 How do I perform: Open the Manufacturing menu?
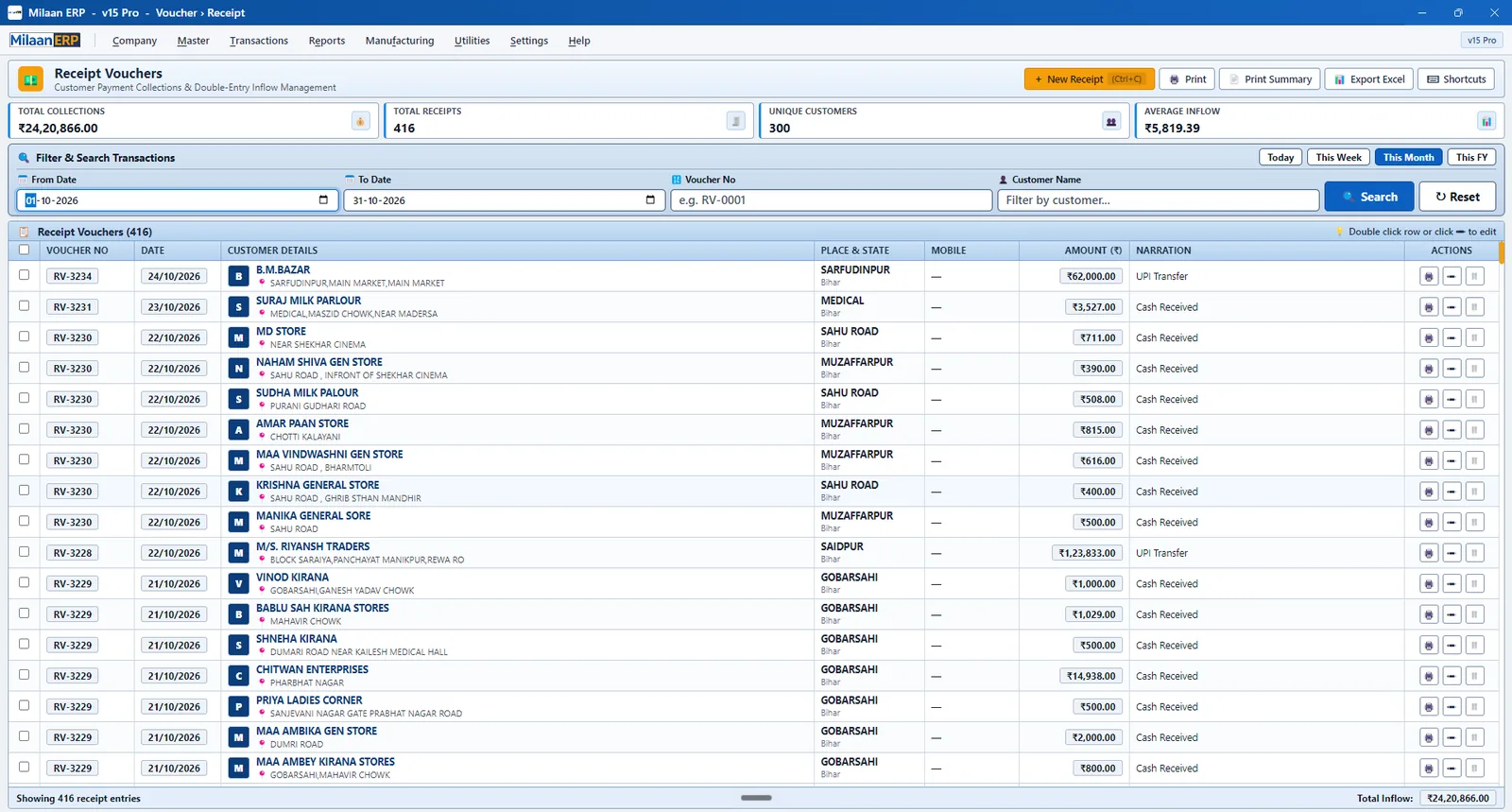400,41
